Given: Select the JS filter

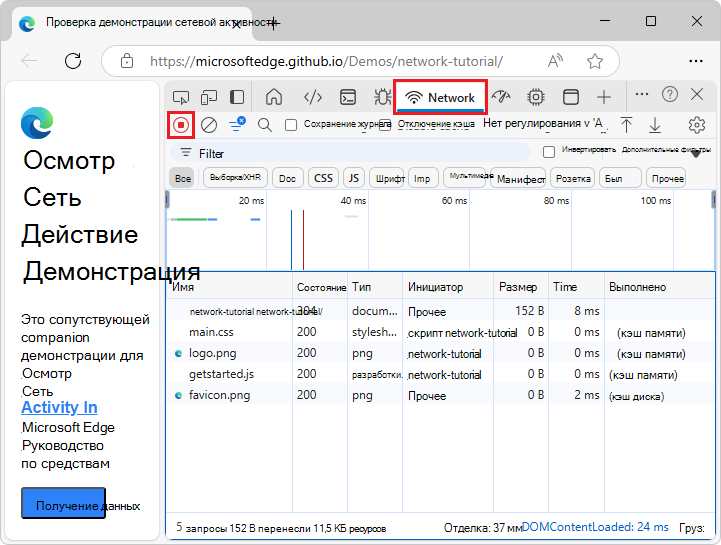Looking at the screenshot, I should pyautogui.click(x=354, y=178).
